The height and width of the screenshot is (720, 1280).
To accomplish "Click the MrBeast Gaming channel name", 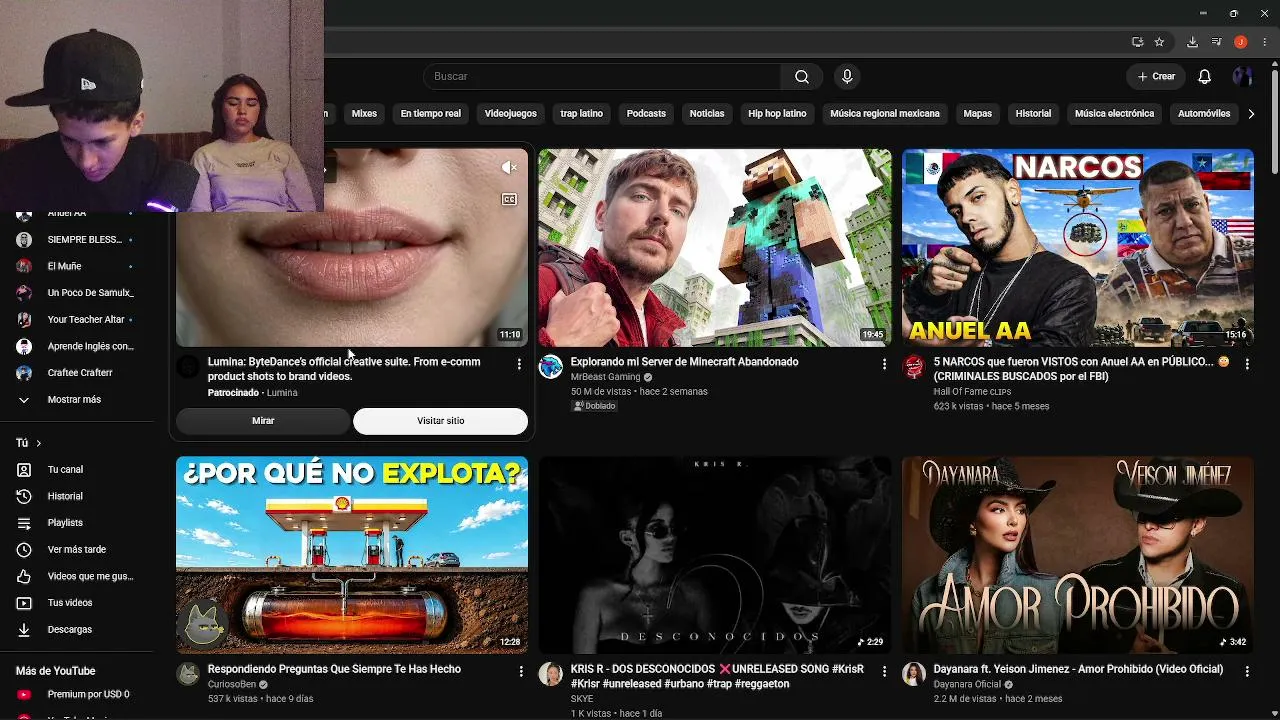I will [x=605, y=377].
